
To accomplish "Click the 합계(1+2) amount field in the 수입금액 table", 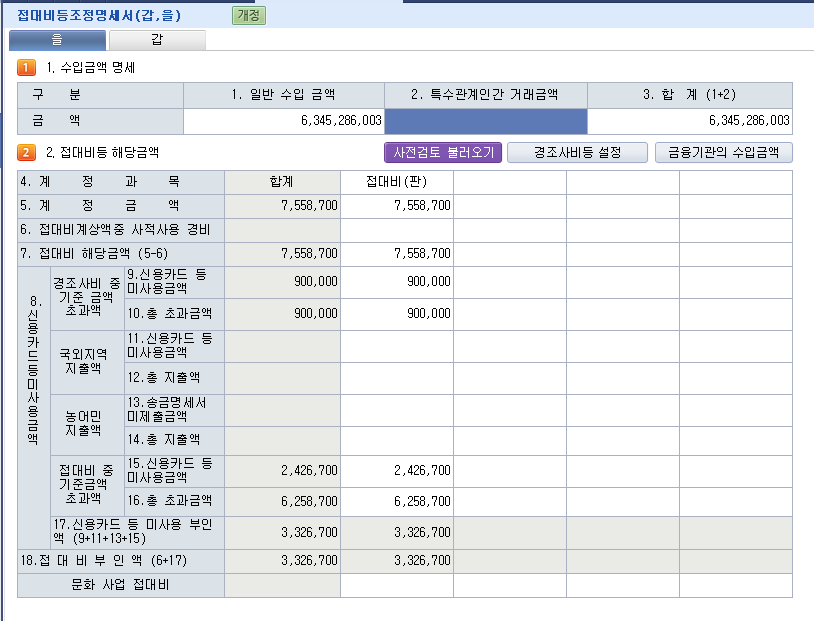I will click(689, 121).
